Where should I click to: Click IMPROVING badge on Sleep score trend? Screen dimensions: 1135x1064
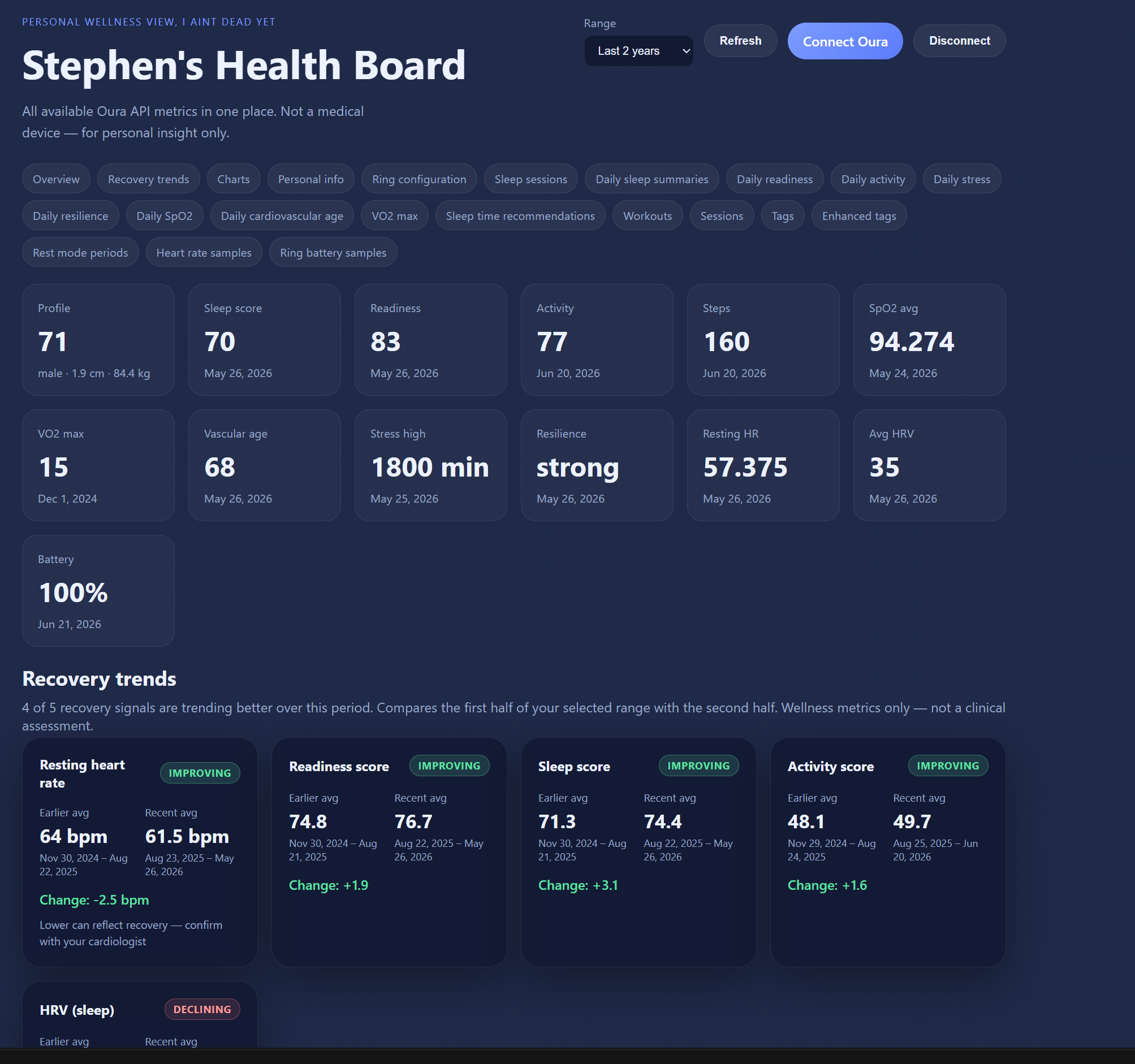(699, 765)
